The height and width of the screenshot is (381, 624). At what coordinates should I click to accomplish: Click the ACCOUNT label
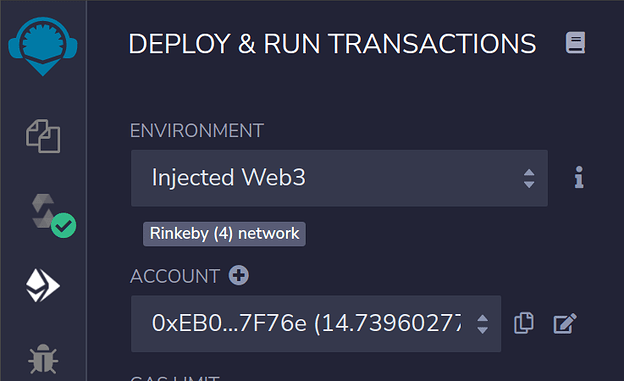(175, 276)
